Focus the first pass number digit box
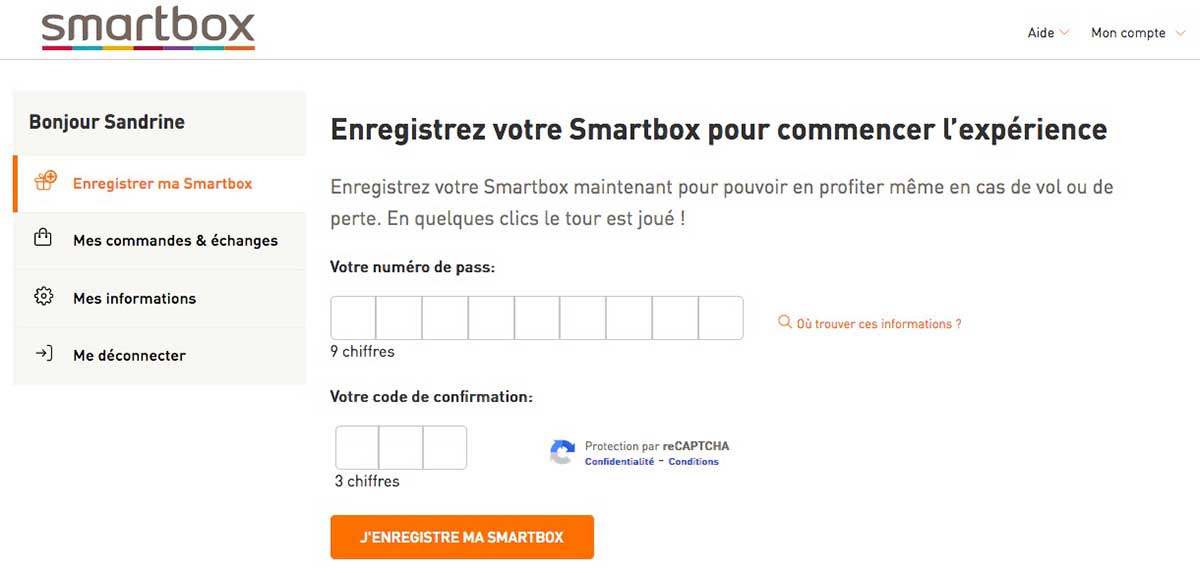 coord(354,318)
